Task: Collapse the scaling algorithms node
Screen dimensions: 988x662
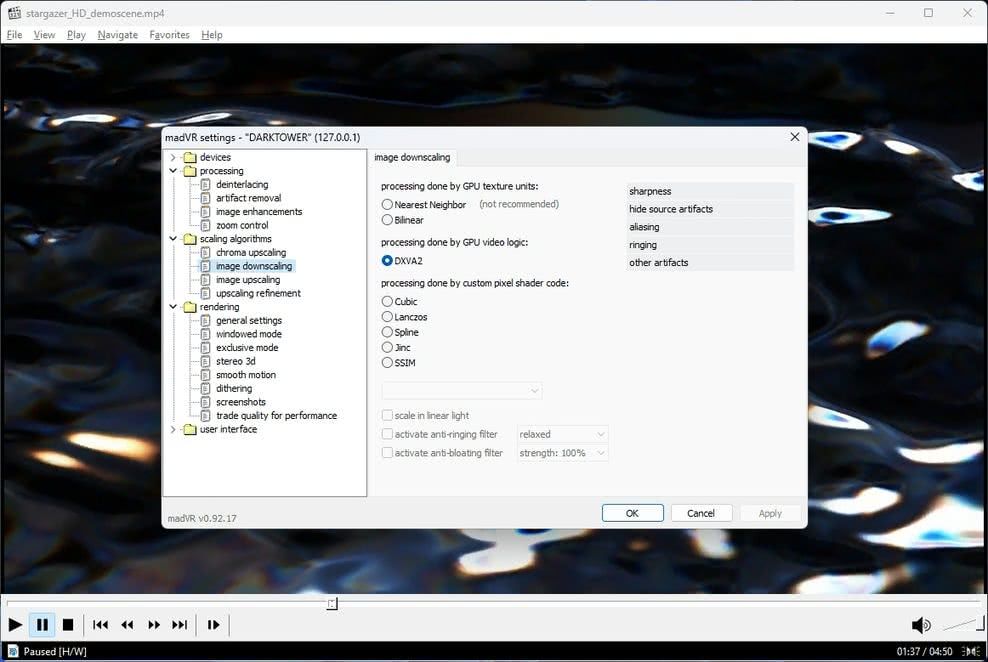Action: click(173, 239)
